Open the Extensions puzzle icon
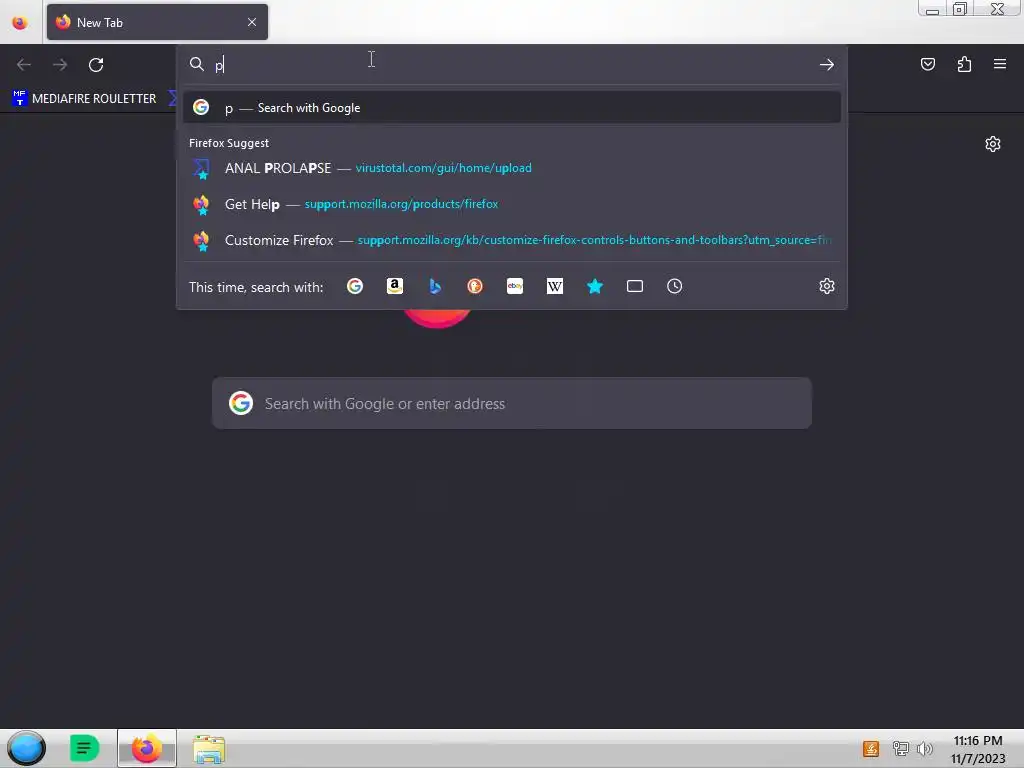This screenshot has height=768, width=1024. [965, 64]
